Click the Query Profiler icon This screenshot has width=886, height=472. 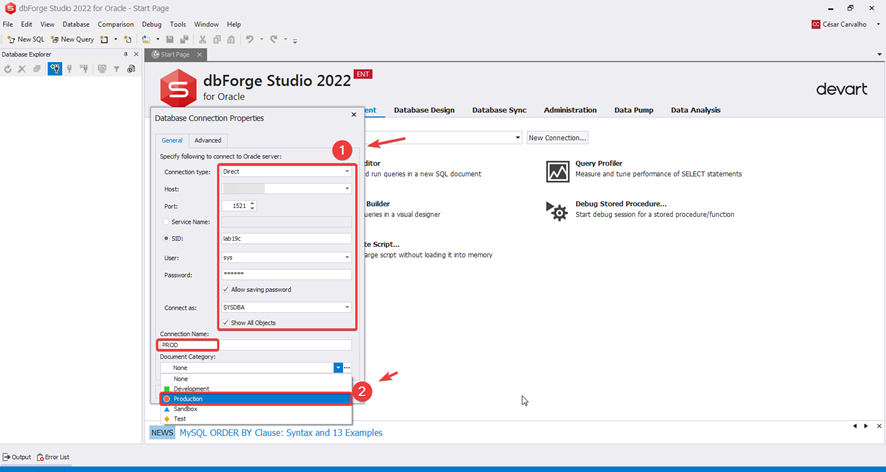click(x=558, y=171)
